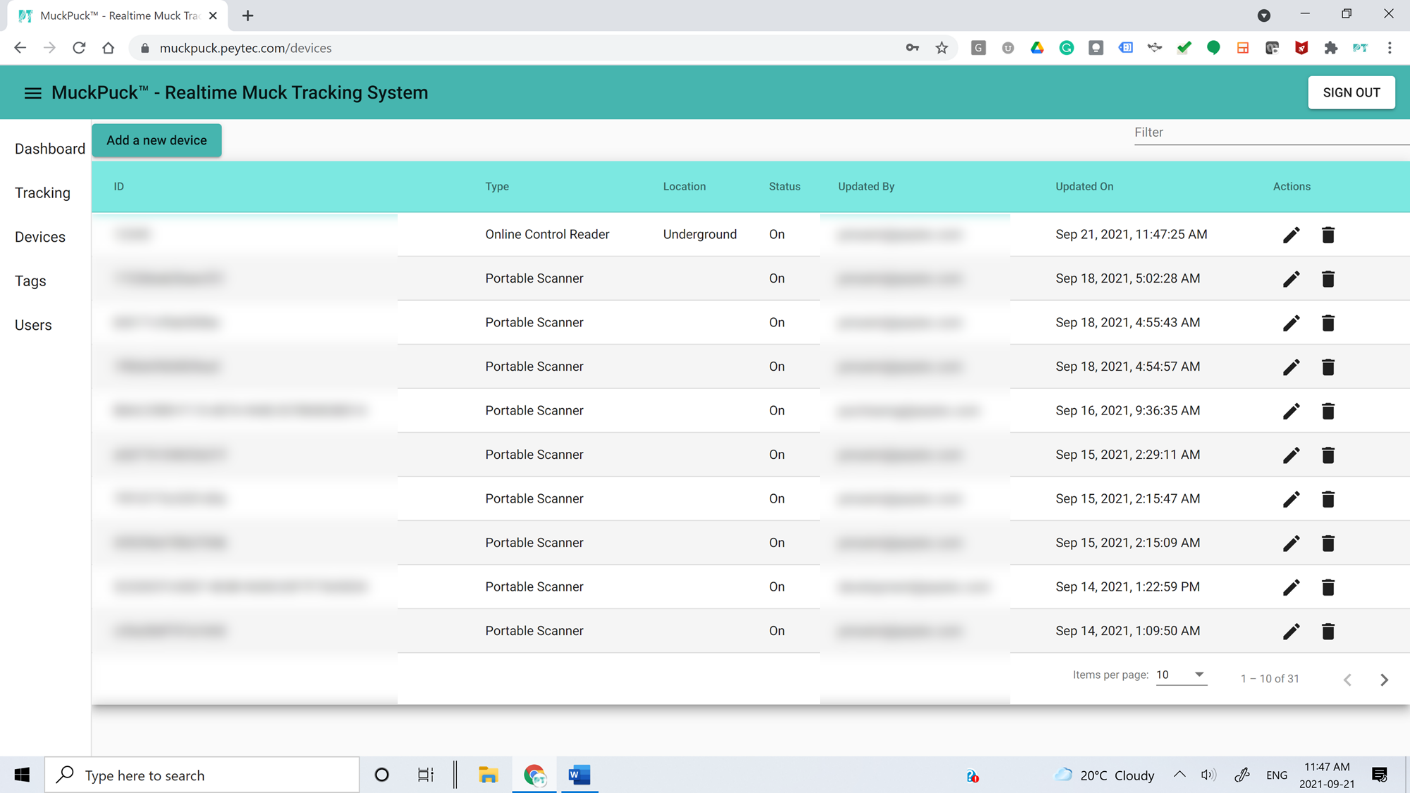The height and width of the screenshot is (793, 1410).
Task: Edit device updated Sep 18, 4:55:43 AM
Action: tap(1291, 323)
